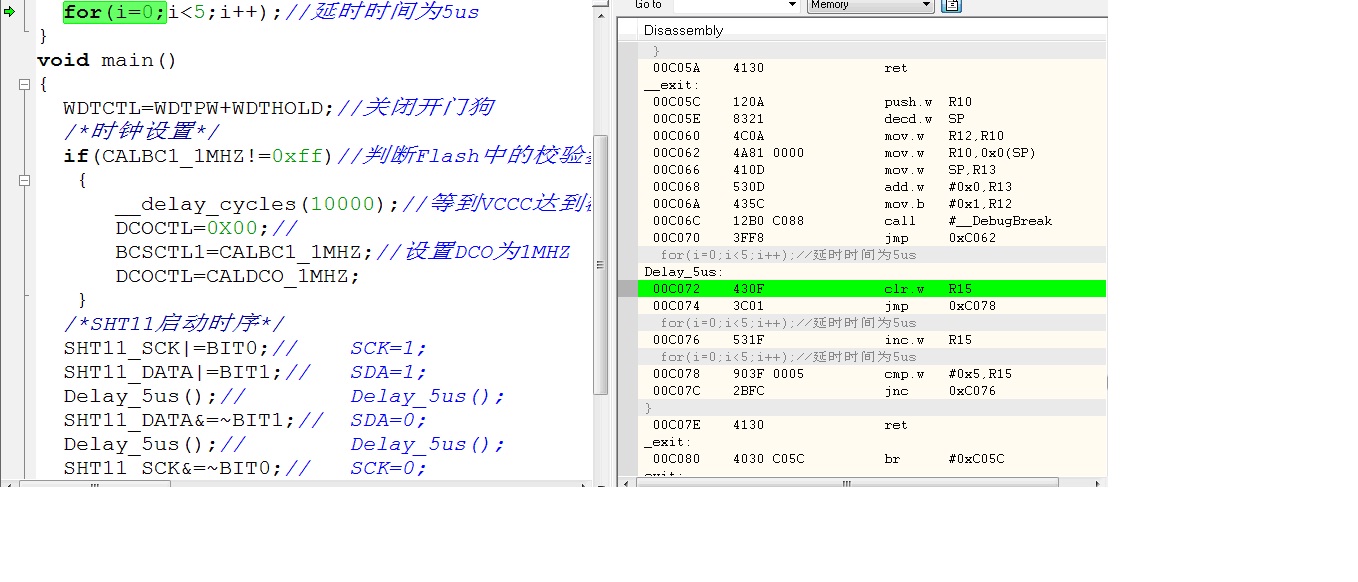The image size is (1358, 582).
Task: Collapse the main() function fold marker
Action: (x=25, y=85)
